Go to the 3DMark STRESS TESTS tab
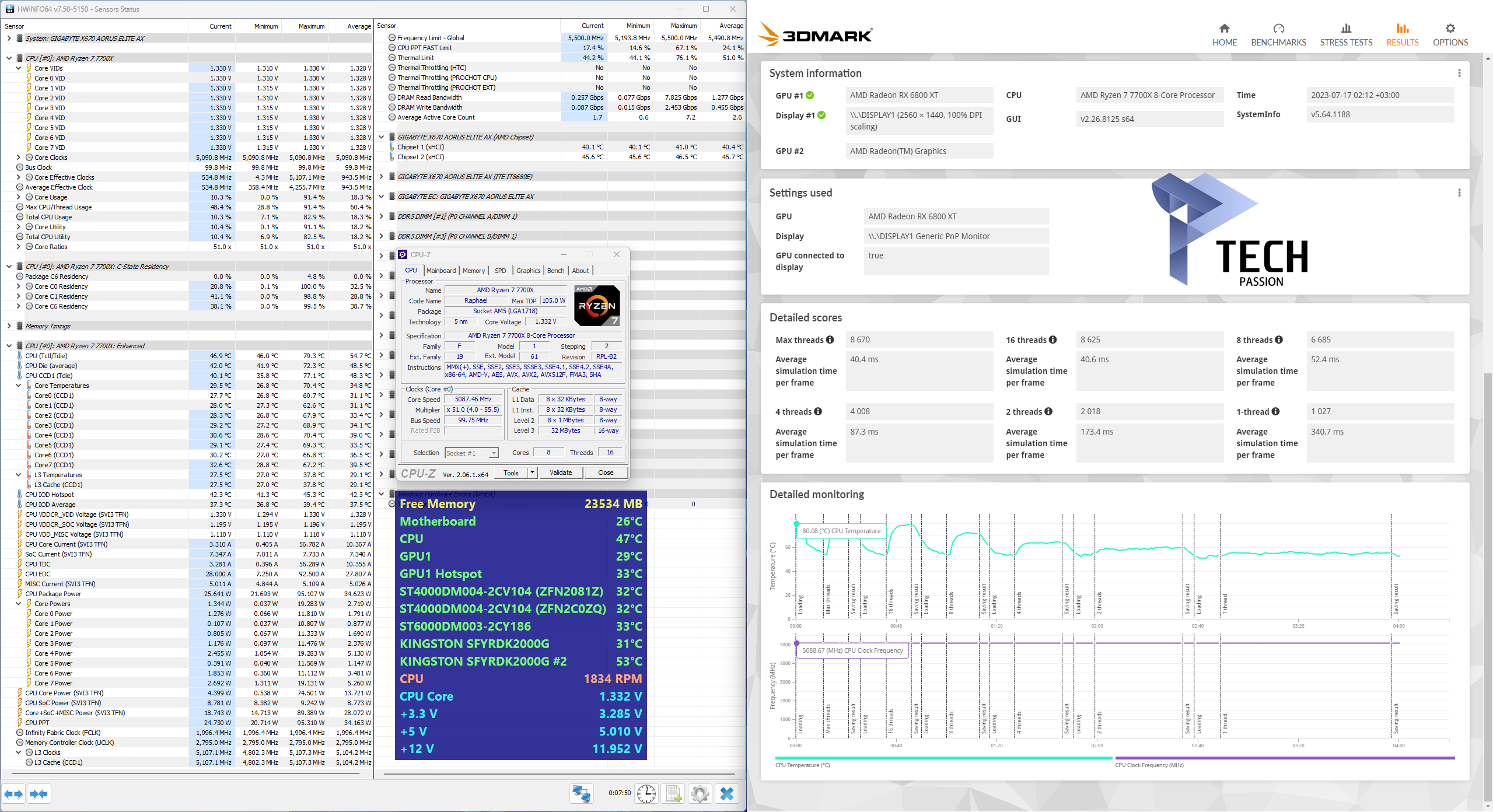Viewport: 1493px width, 812px height. pyautogui.click(x=1345, y=35)
